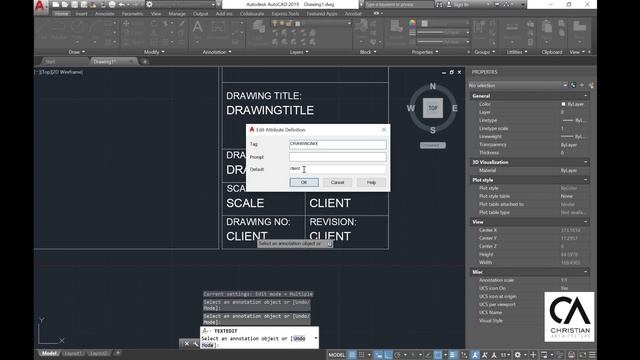
Task: Click the Quick Select icon in Properties panel
Action: tap(591, 85)
